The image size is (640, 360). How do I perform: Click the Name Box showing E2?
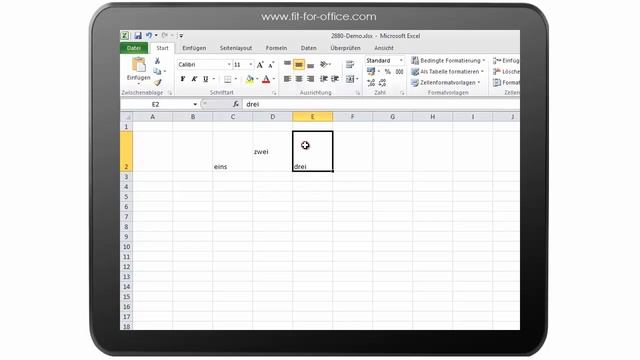[156, 104]
